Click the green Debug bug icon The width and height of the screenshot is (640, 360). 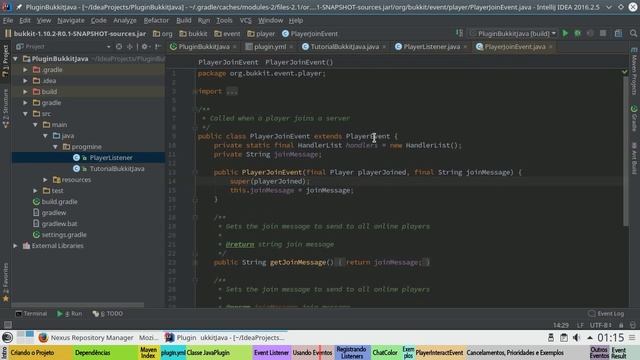tap(578, 33)
